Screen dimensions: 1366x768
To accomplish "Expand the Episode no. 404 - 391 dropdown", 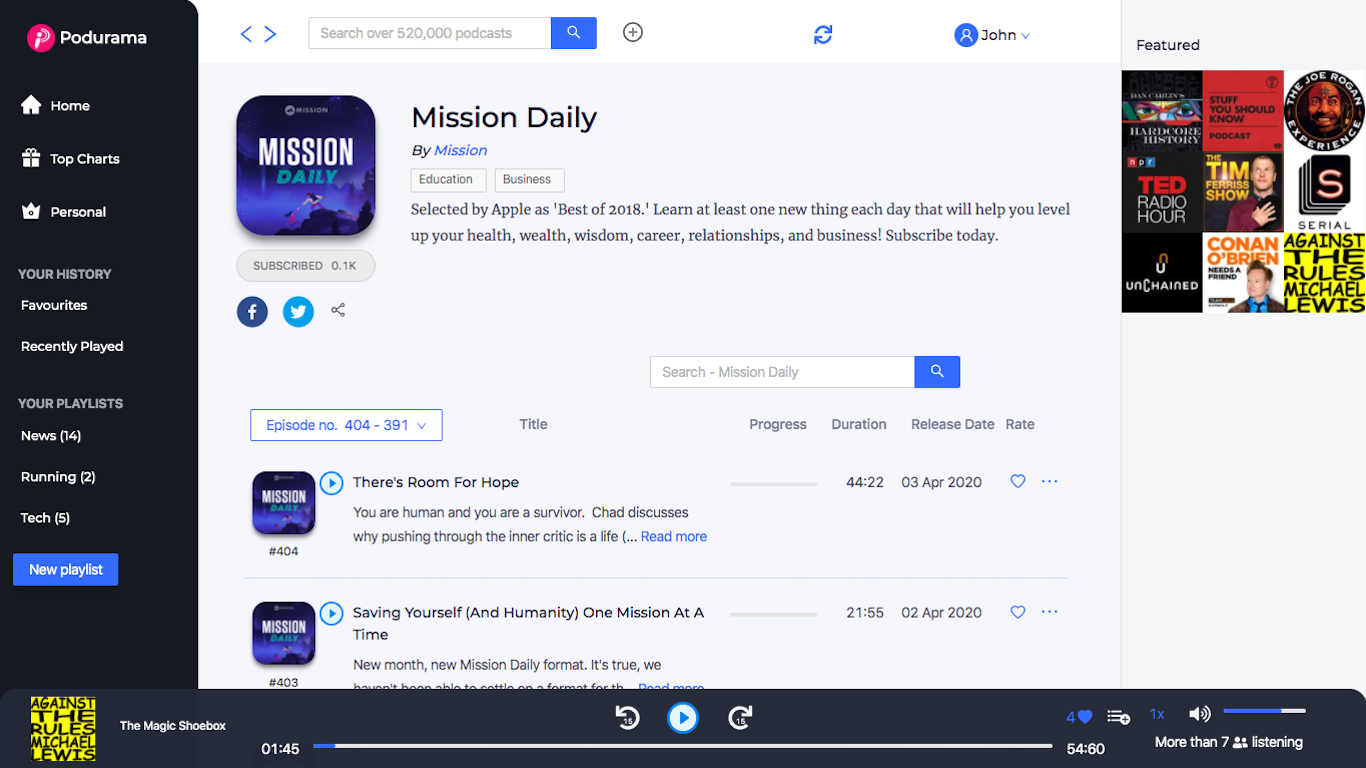I will click(346, 425).
